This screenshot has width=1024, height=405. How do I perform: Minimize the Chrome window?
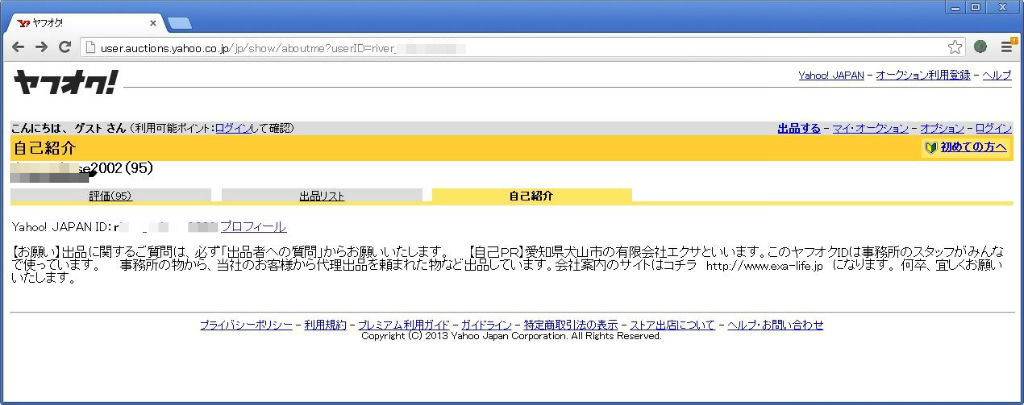957,7
